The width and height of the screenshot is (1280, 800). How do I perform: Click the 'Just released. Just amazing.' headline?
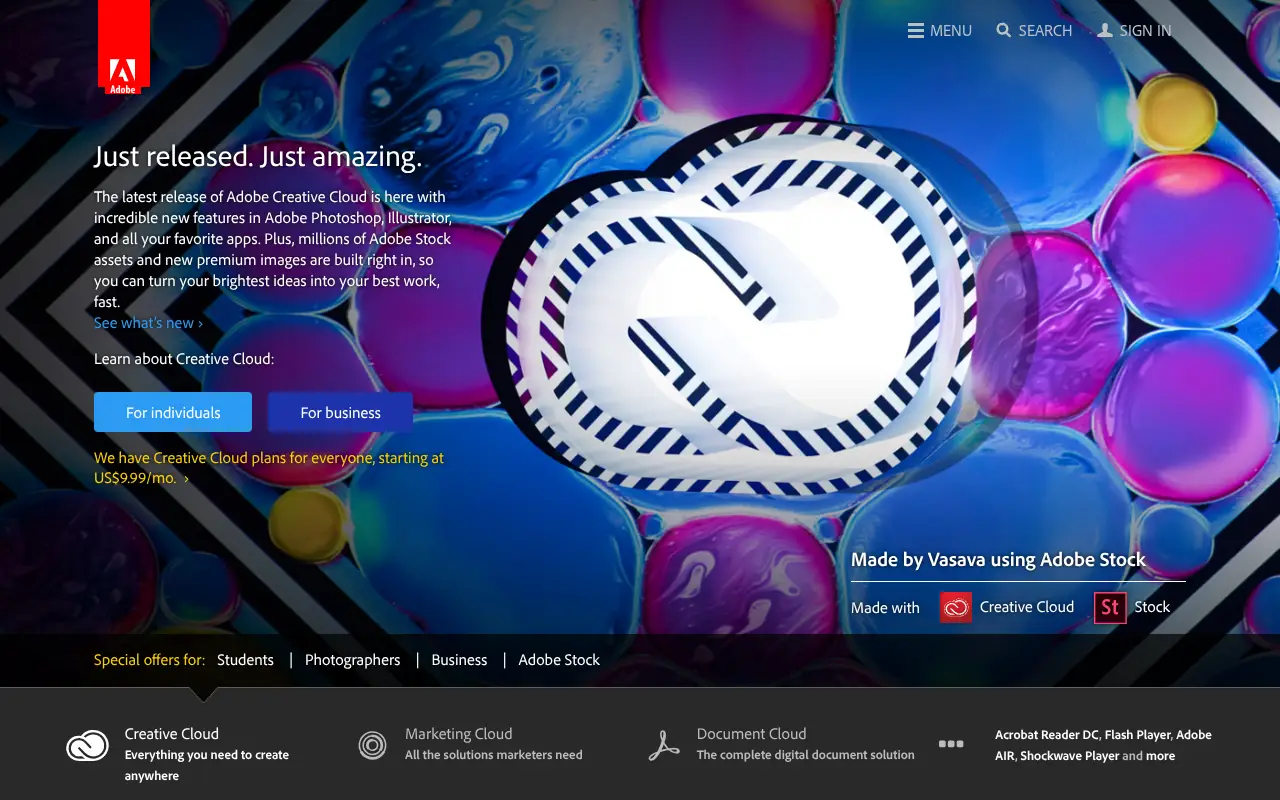click(258, 157)
